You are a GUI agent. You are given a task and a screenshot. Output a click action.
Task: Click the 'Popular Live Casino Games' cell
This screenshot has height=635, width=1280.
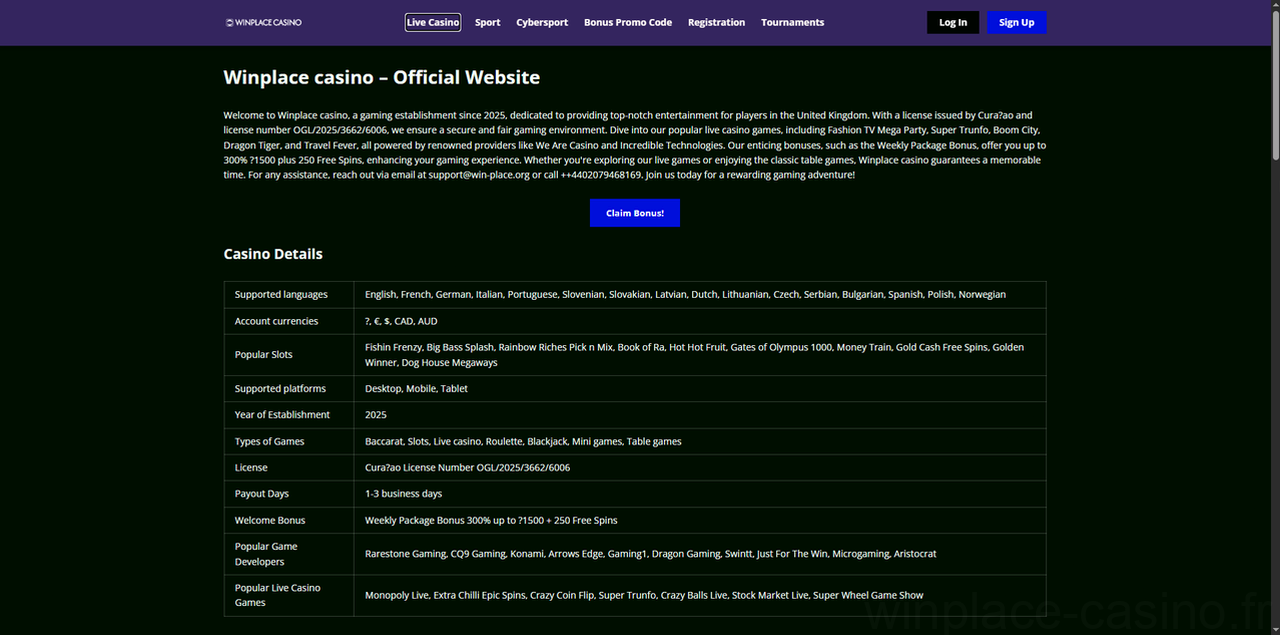pos(289,595)
